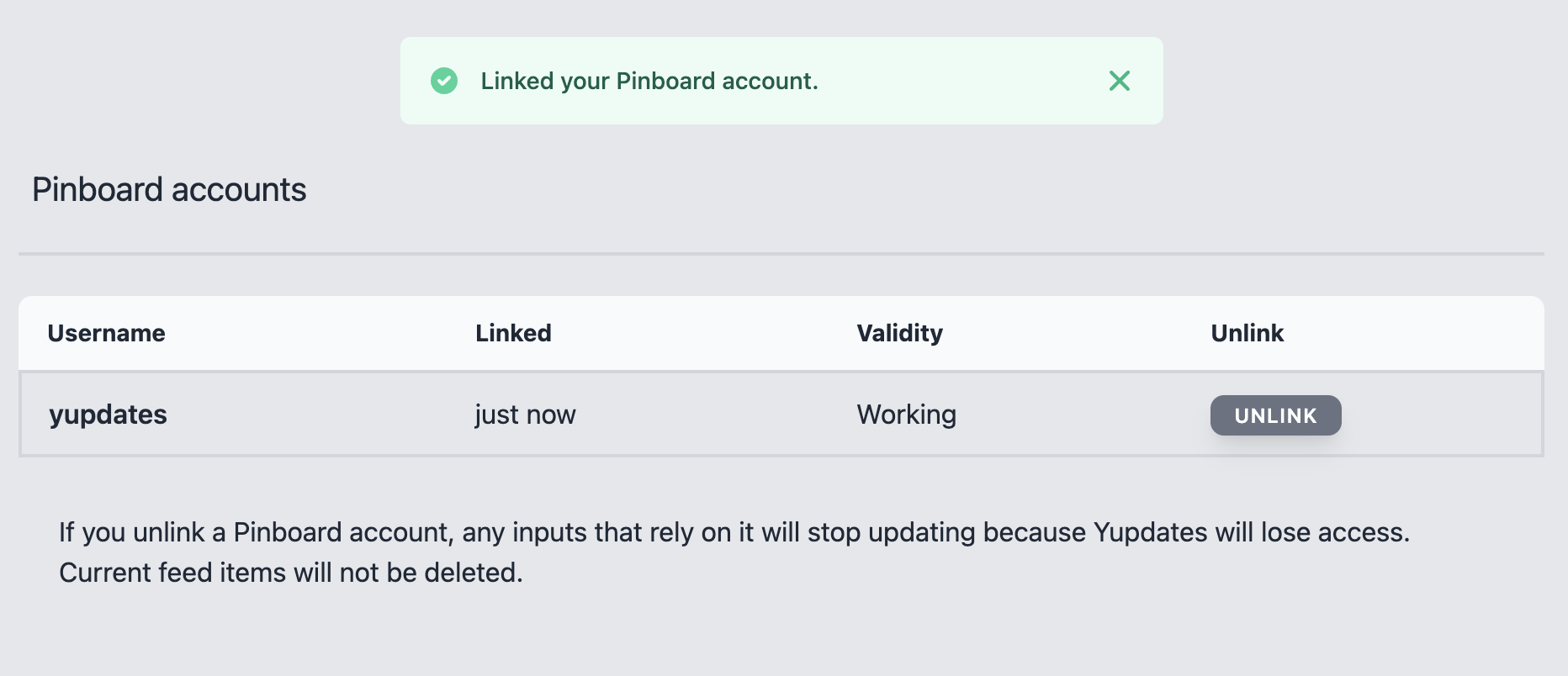This screenshot has width=1568, height=676.
Task: Click the Validity column header
Action: (899, 333)
